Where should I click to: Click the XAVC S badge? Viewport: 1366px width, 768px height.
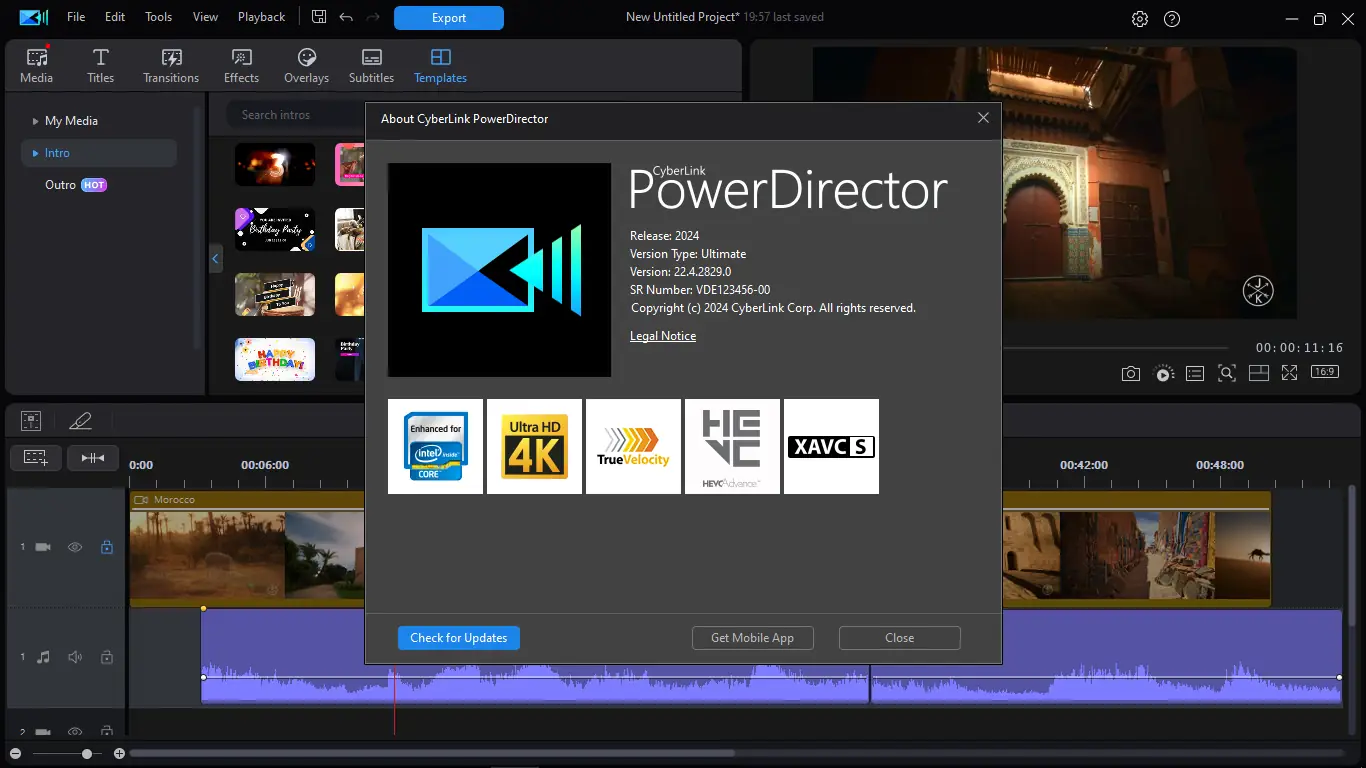831,446
